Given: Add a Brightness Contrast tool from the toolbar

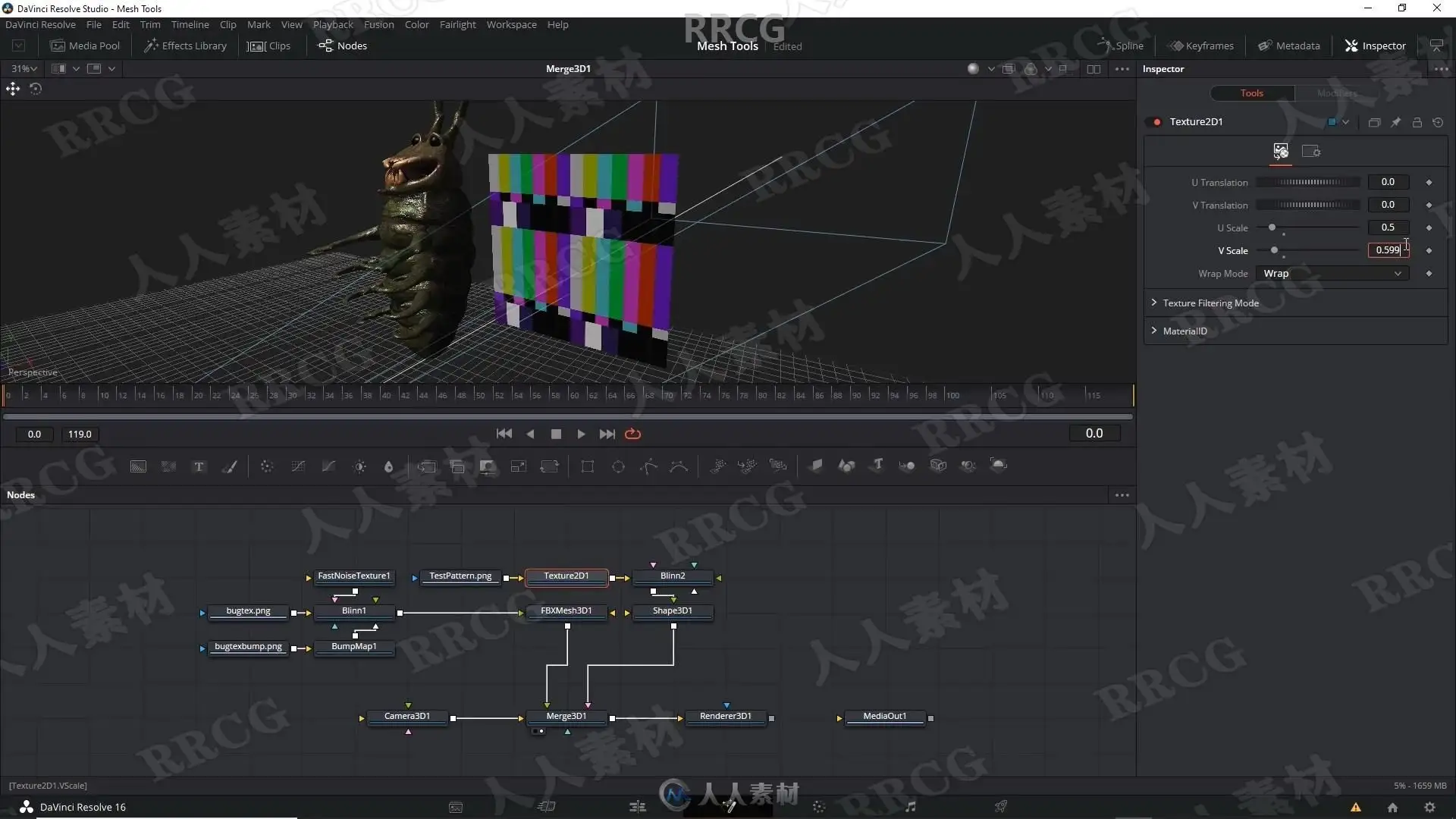Looking at the screenshot, I should 359,466.
